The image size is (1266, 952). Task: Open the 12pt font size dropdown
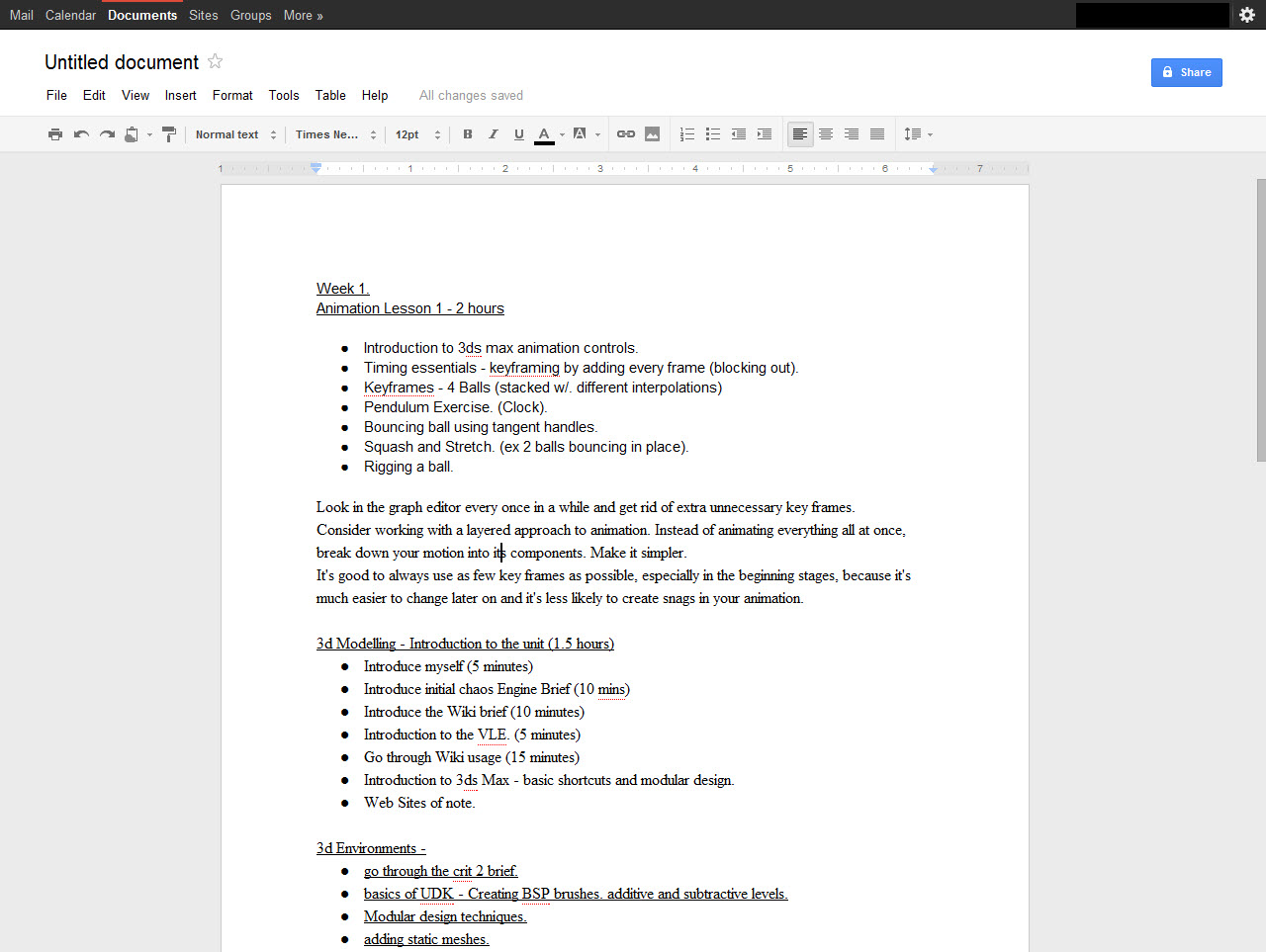(x=417, y=134)
